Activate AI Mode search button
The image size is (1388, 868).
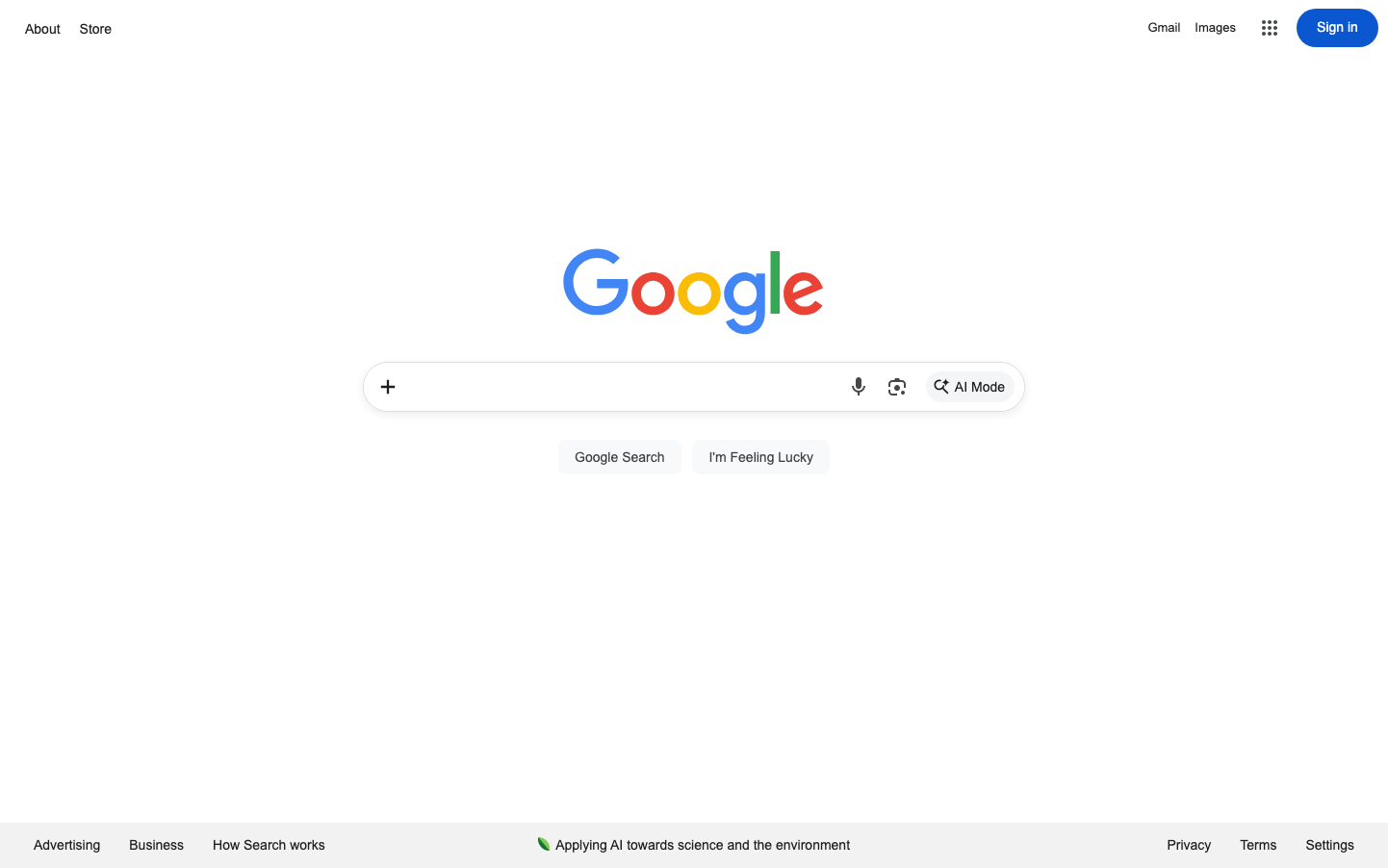[969, 387]
